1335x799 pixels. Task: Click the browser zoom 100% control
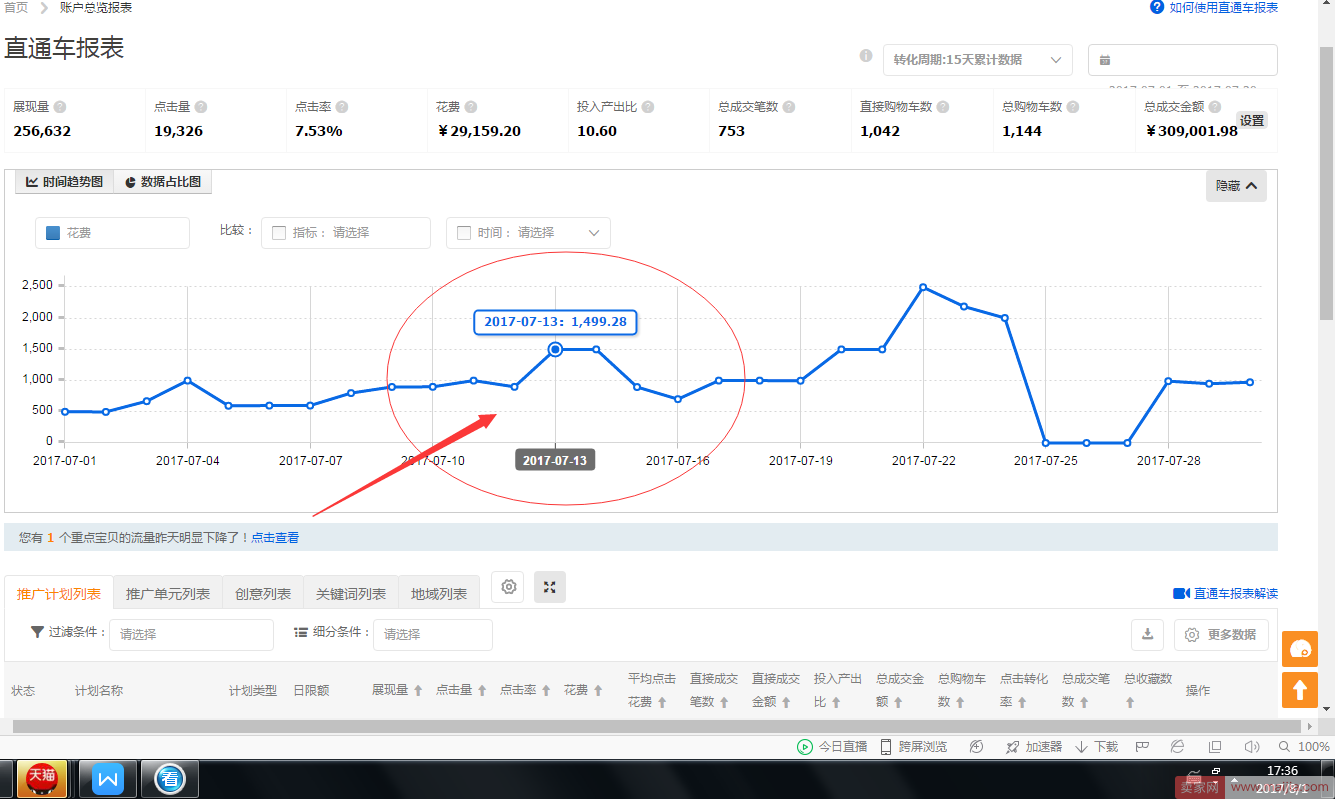point(1304,747)
